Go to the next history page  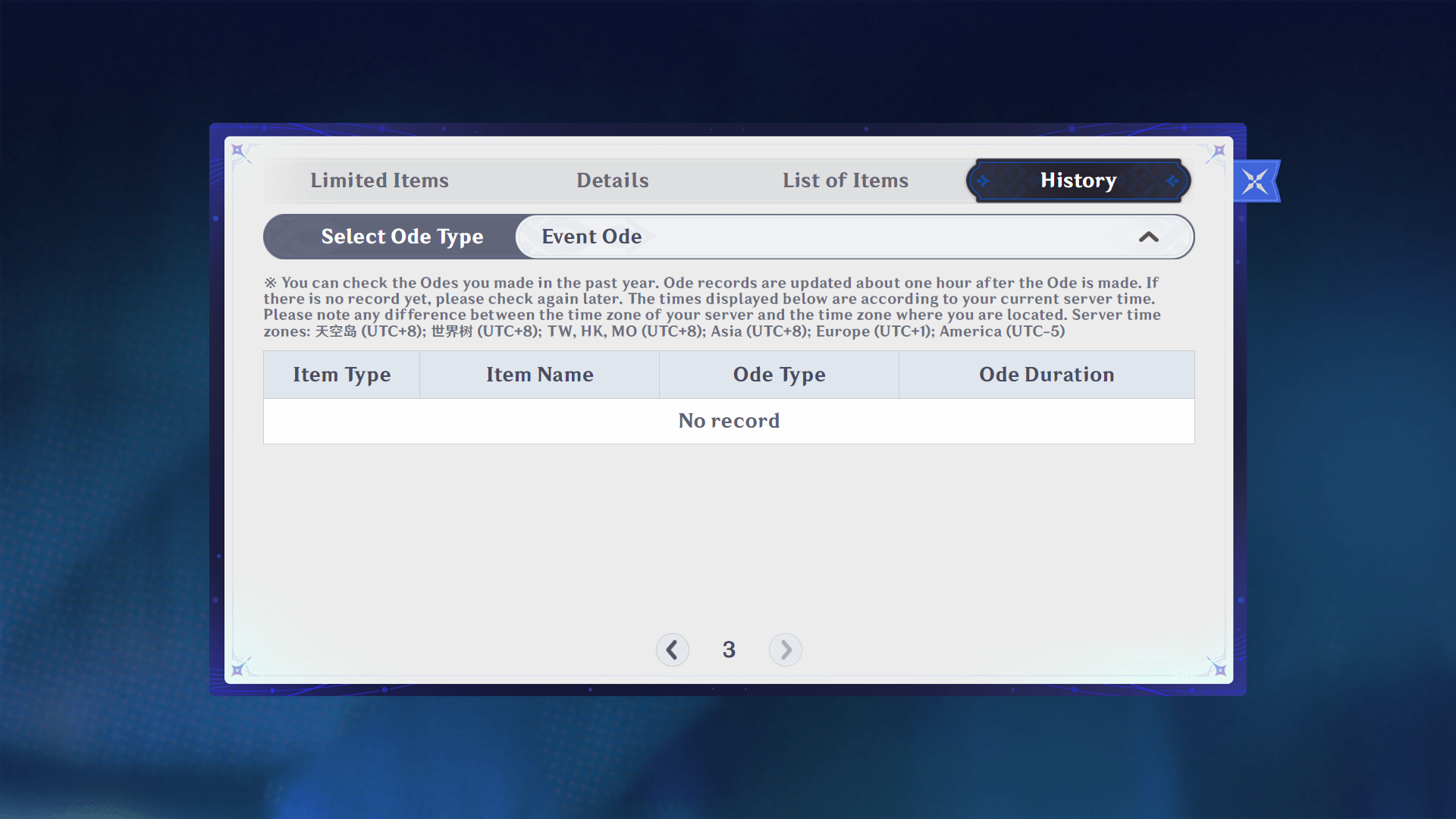tap(786, 650)
